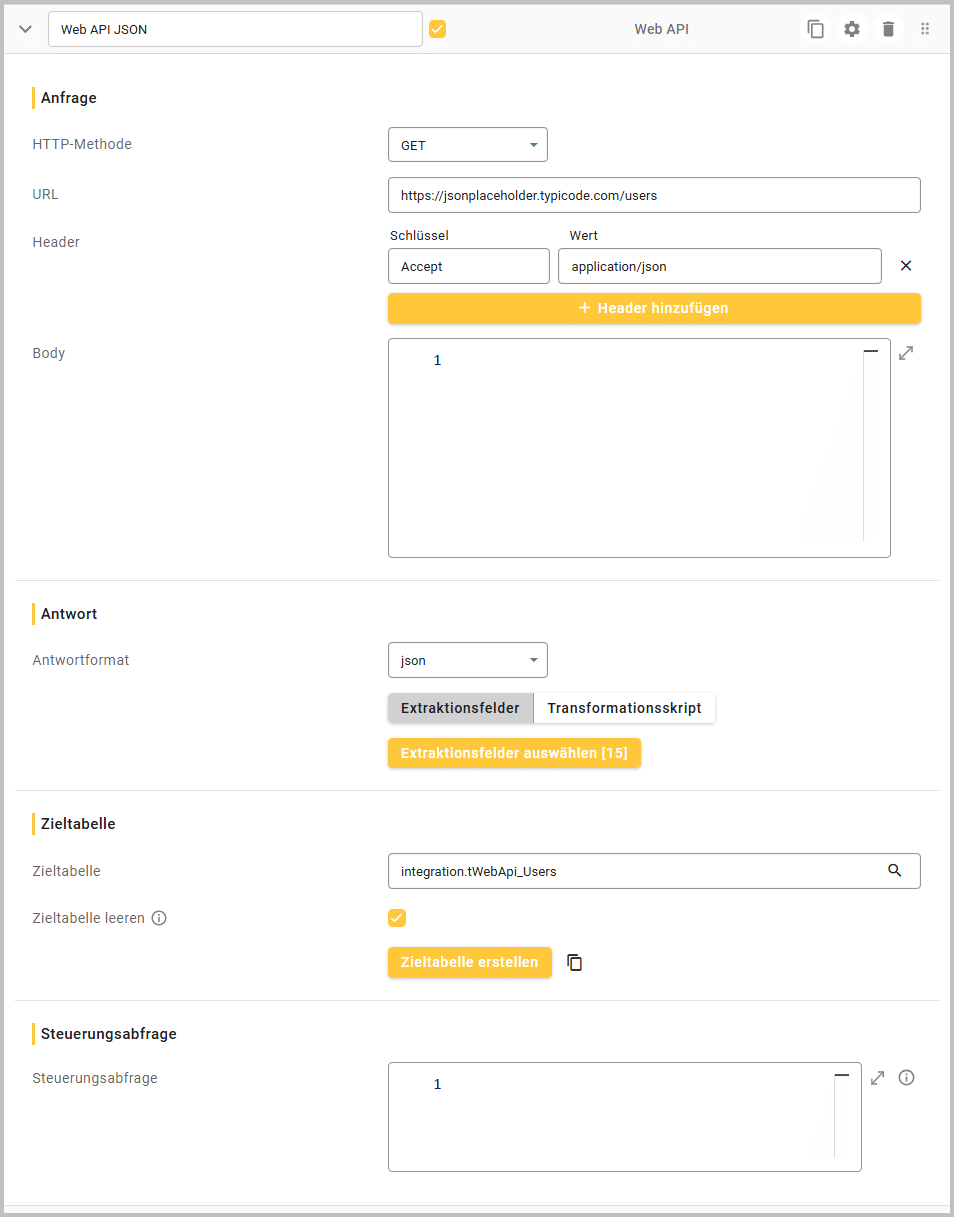Screen dimensions: 954x1217
Task: Open the HTTP-Methode dropdown showing GET
Action: coord(467,144)
